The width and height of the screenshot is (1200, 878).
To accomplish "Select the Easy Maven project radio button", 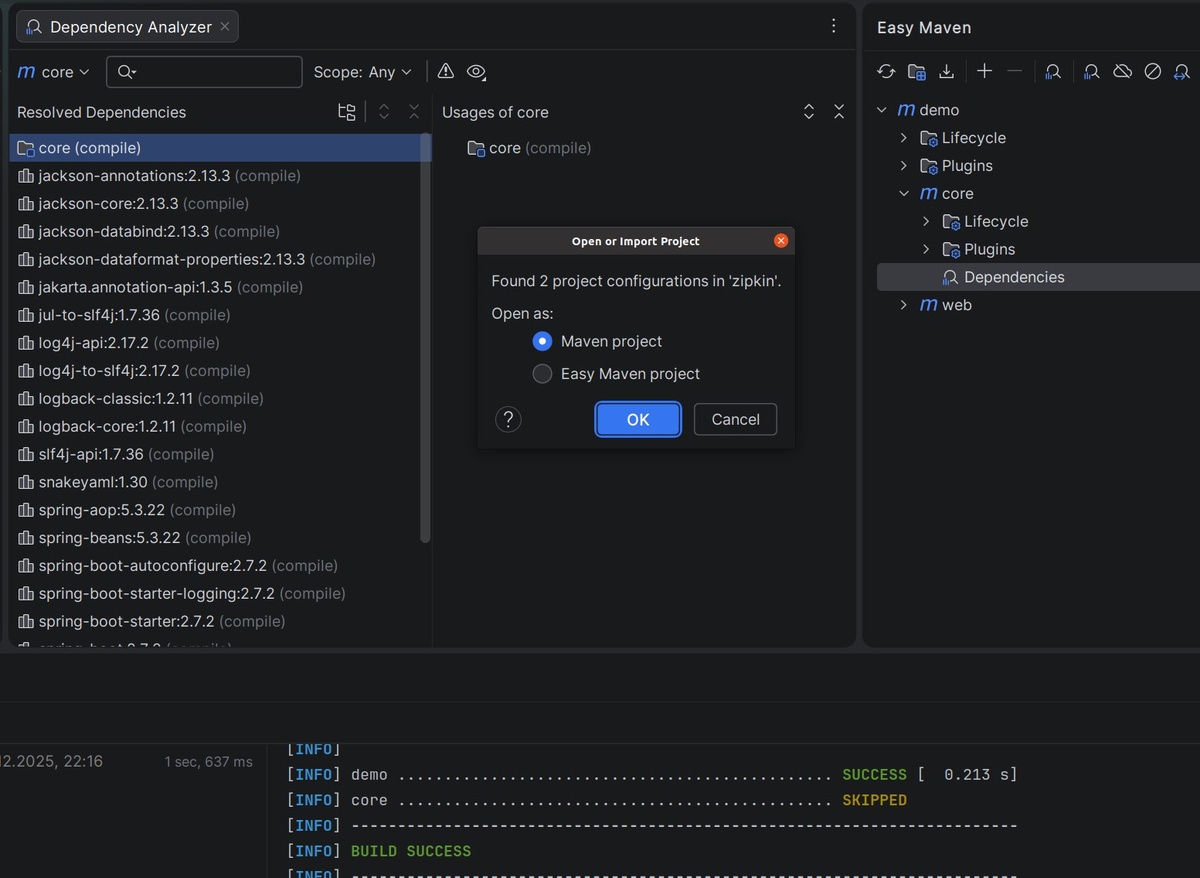I will [x=542, y=374].
